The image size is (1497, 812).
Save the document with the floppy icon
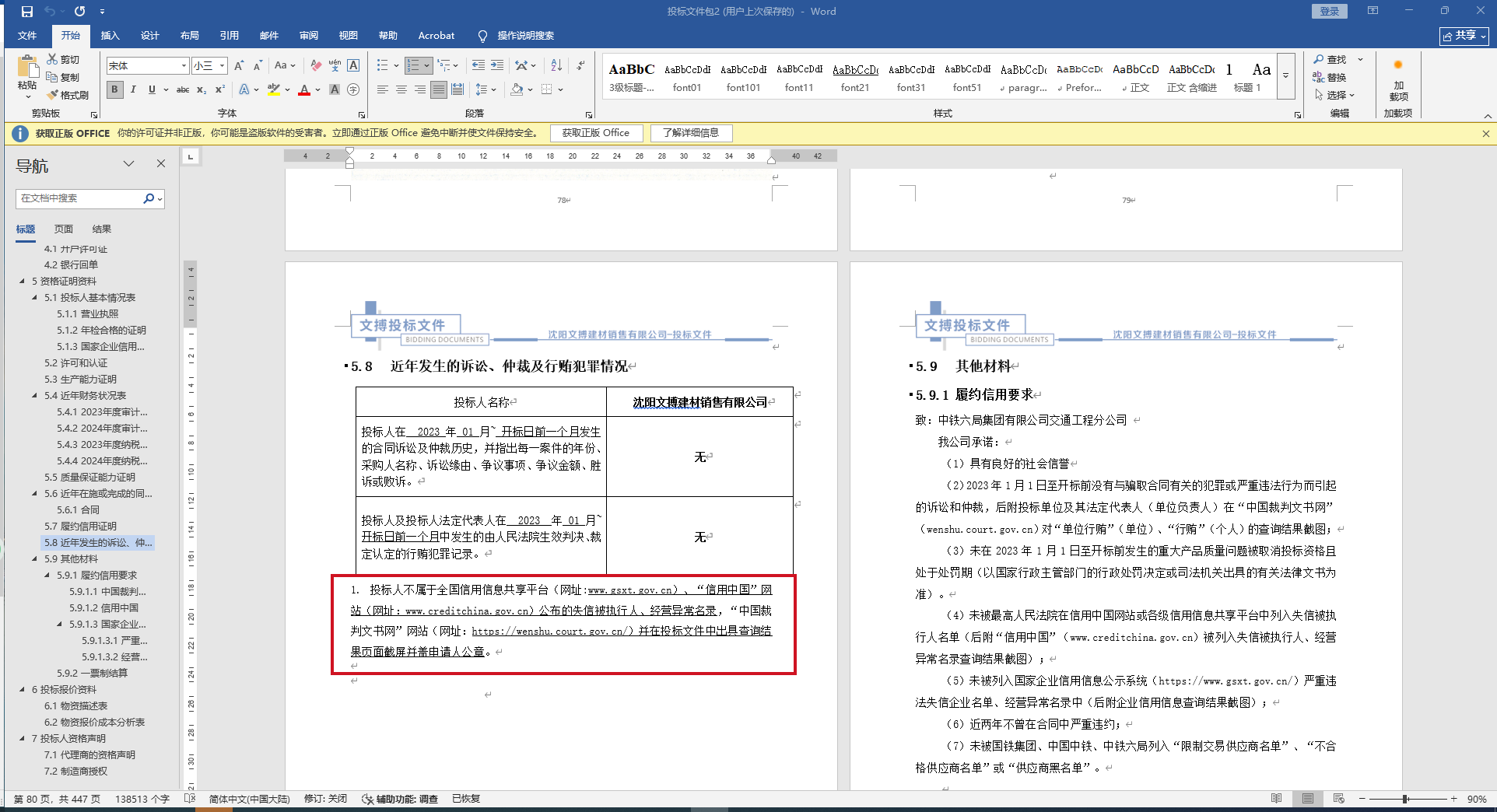point(27,12)
